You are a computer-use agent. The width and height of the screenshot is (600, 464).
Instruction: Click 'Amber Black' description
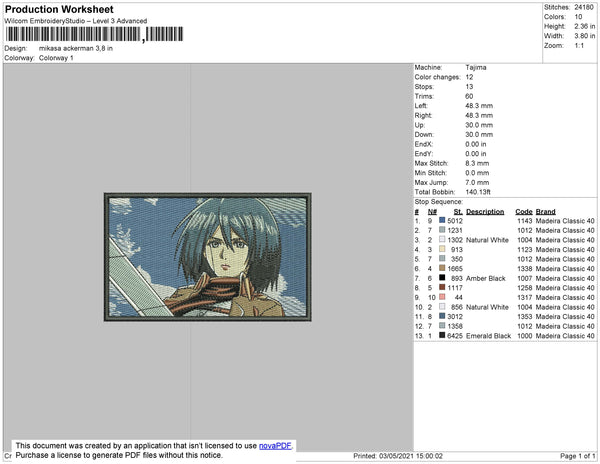click(x=486, y=278)
